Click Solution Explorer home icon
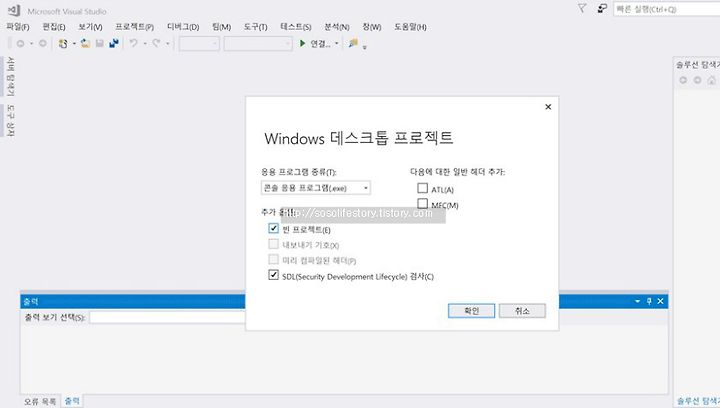 (712, 80)
